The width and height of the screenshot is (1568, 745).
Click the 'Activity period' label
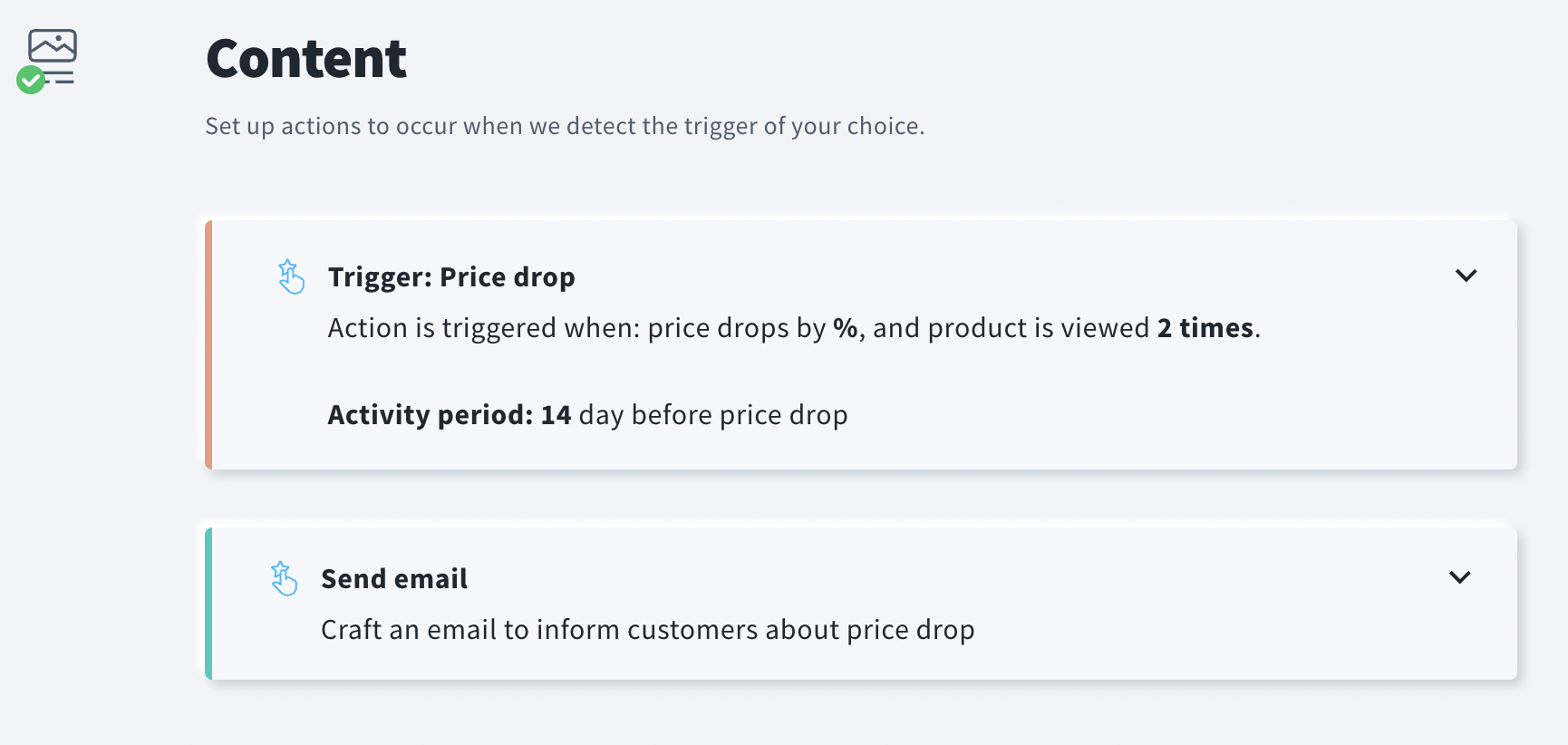coord(431,415)
